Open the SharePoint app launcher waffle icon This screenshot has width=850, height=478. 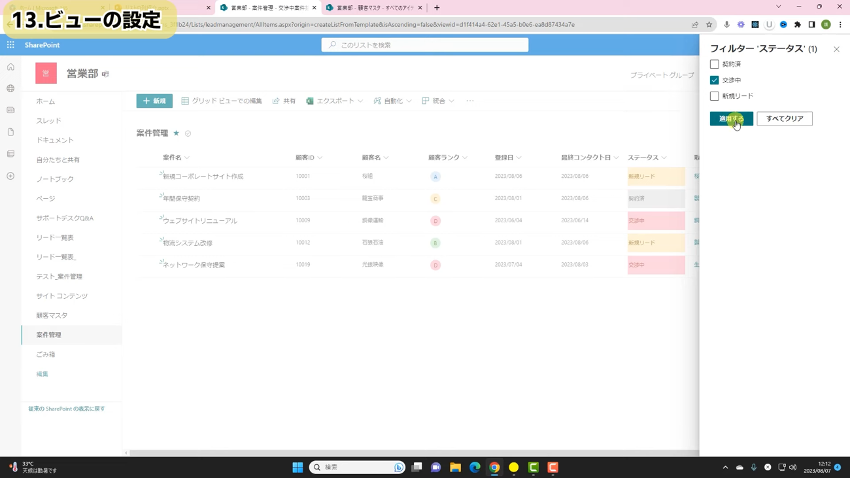click(x=11, y=45)
